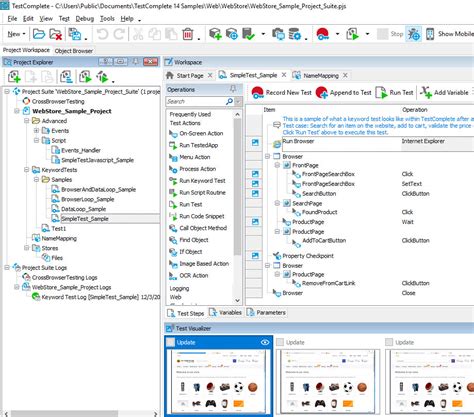
Task: Switch to the NameMapping editor tab
Action: pyautogui.click(x=321, y=76)
